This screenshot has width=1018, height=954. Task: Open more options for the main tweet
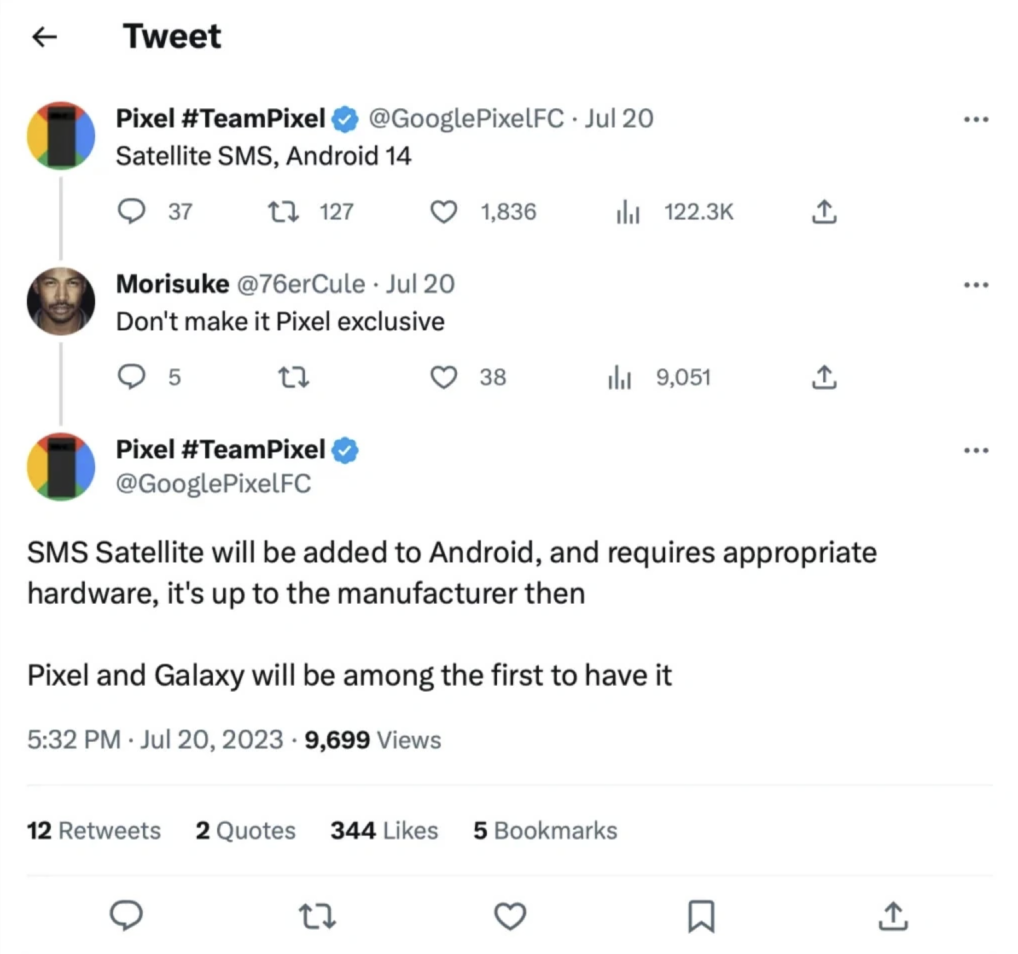(975, 451)
